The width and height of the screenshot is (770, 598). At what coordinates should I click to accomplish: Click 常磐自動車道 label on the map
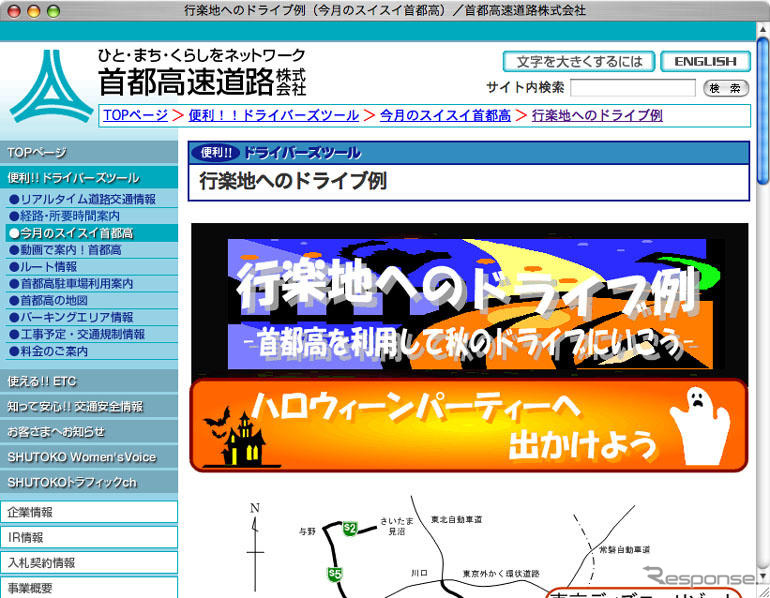pyautogui.click(x=624, y=549)
